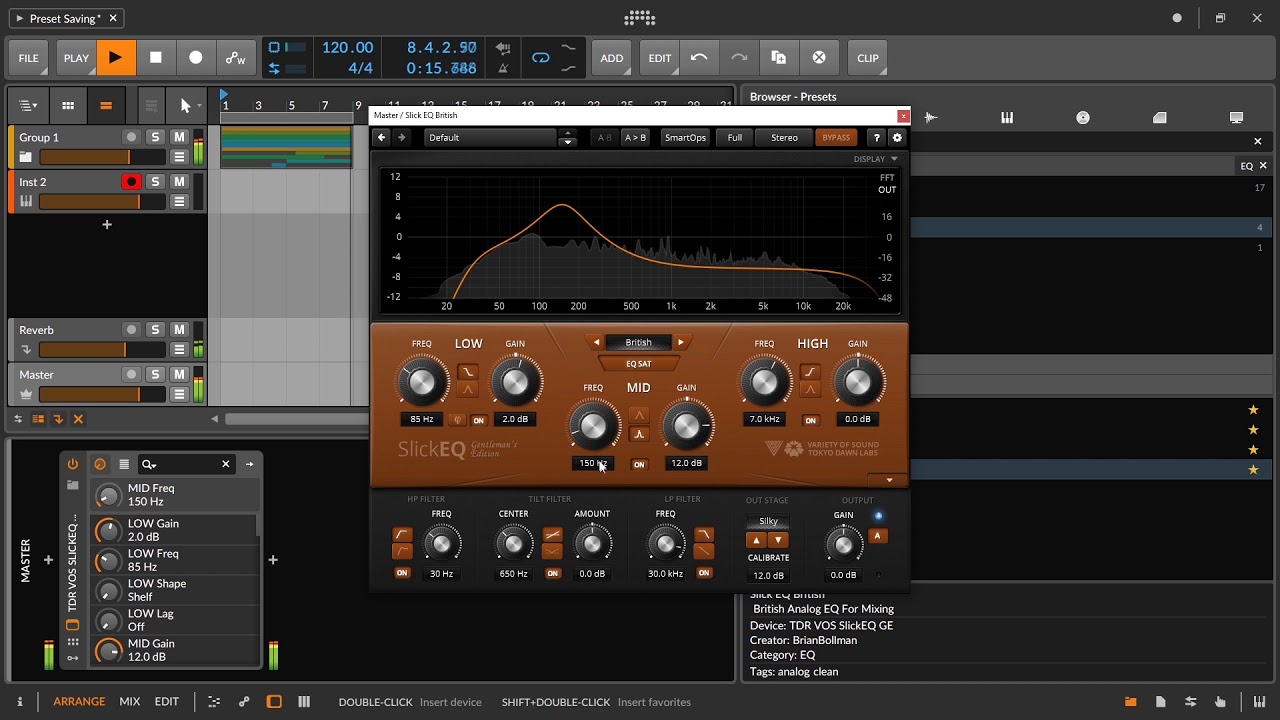Solo the Inst 2 track

pyautogui.click(x=155, y=182)
